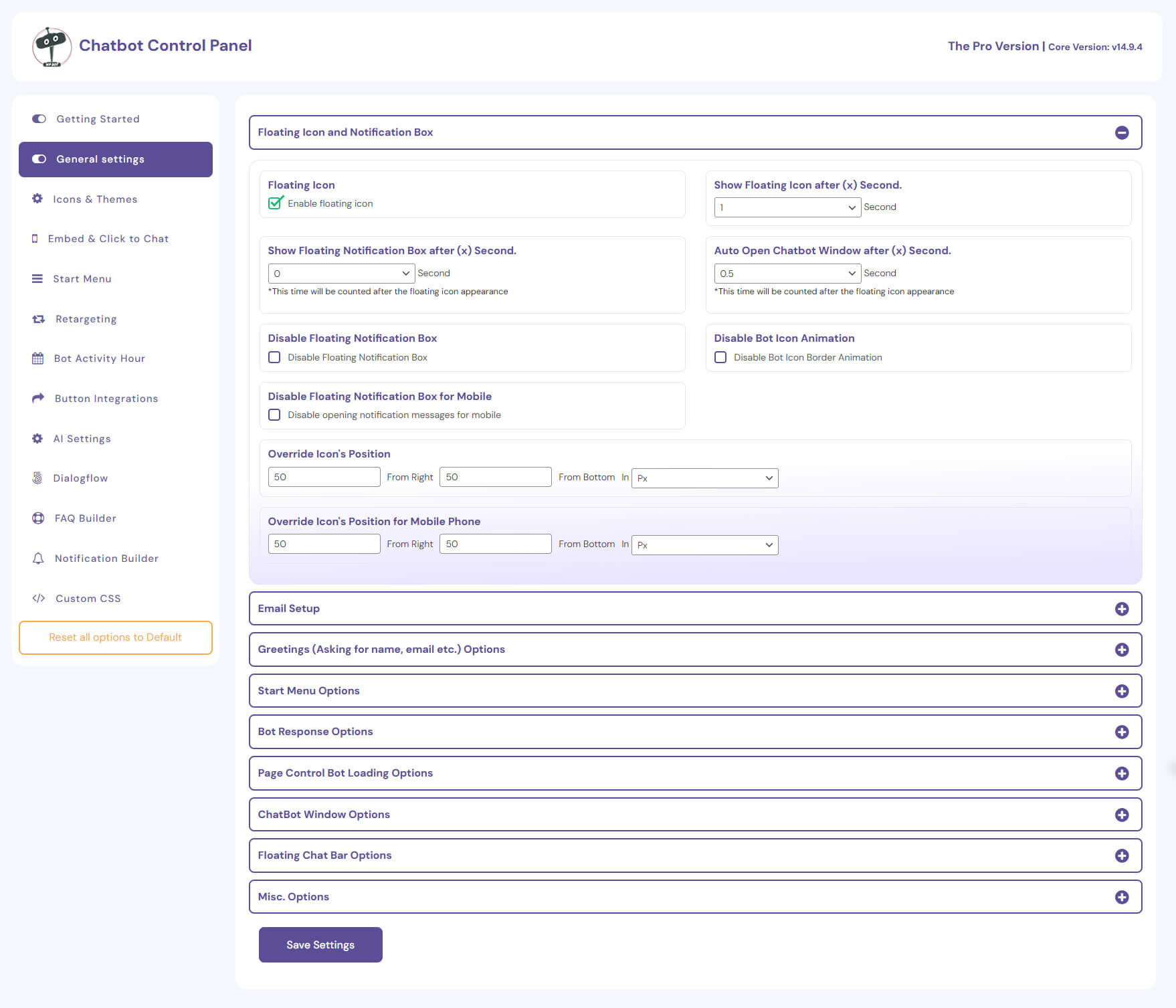1176x1008 pixels.
Task: Click the mobile From Bottom position field
Action: (x=496, y=544)
